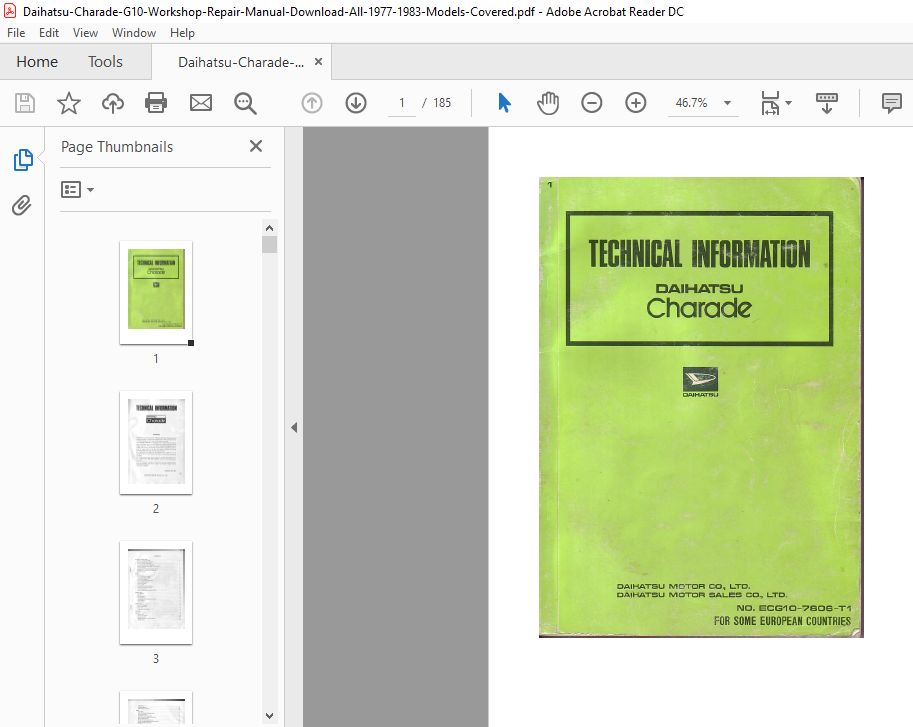
Task: Close the Daihatsu-Charade document tab
Action: point(319,62)
